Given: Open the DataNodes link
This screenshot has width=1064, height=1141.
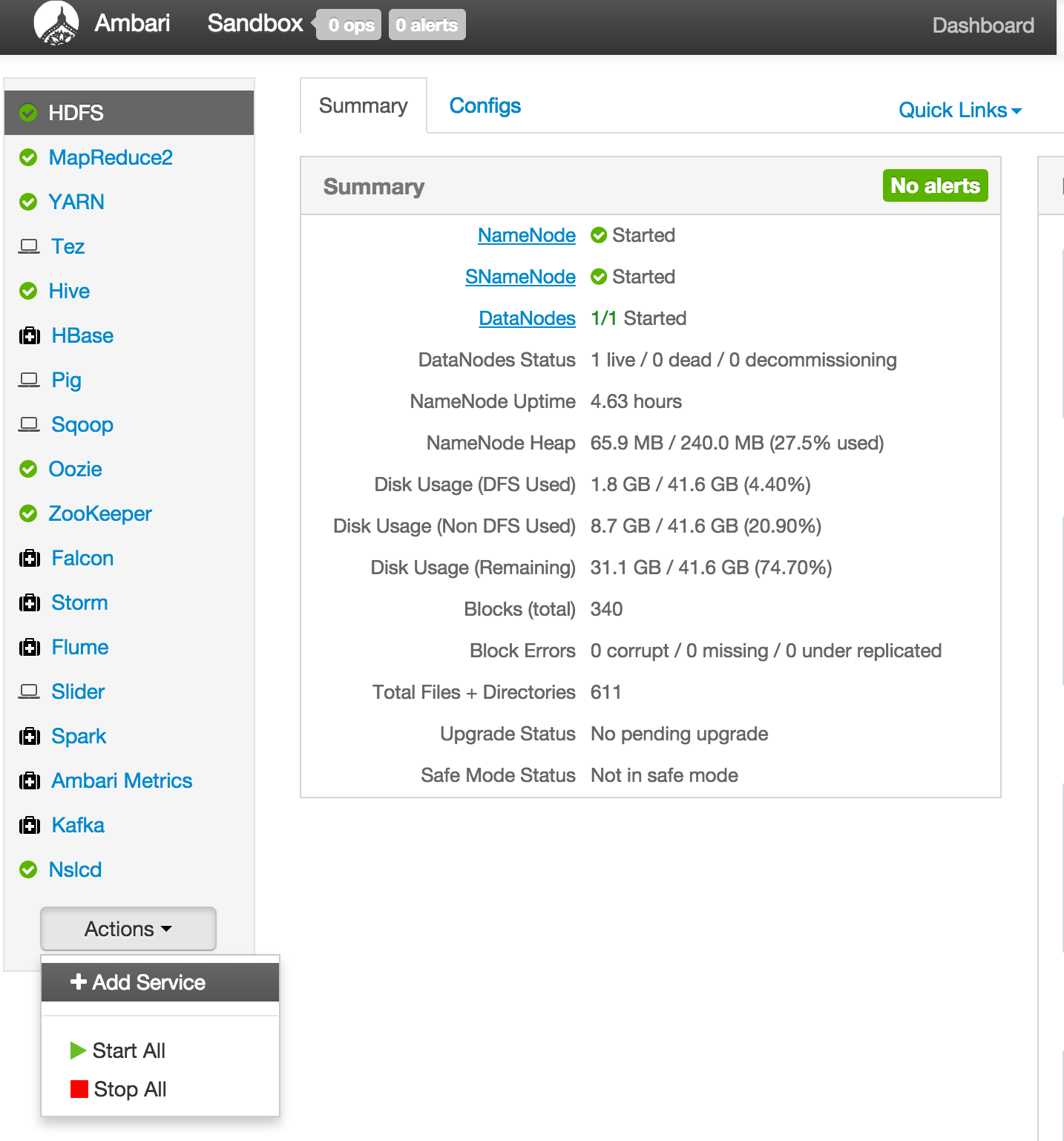Looking at the screenshot, I should pos(528,318).
